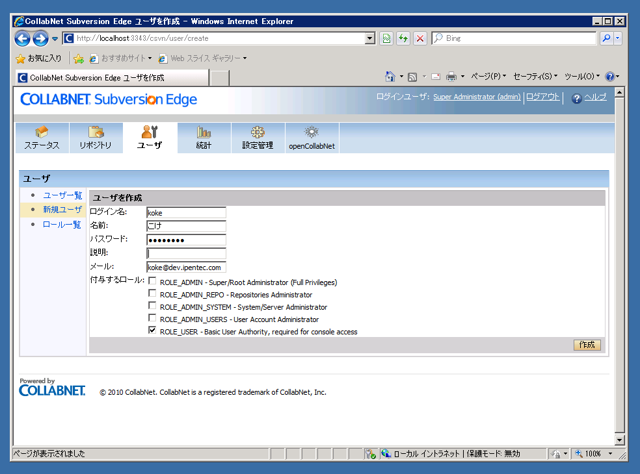This screenshot has width=640, height=474.
Task: Select the CollabNet Subversion Edge browser tab
Action: click(112, 78)
